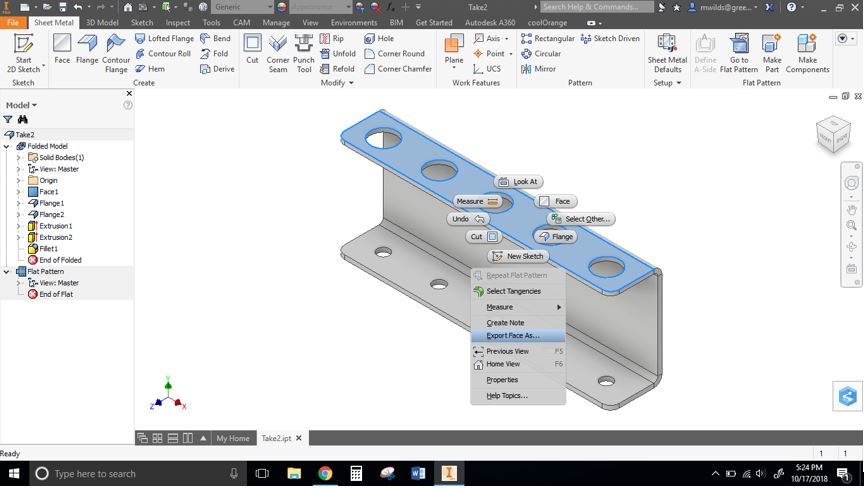865x488 pixels.
Task: Close the Take2.ipt document tab
Action: coord(299,438)
